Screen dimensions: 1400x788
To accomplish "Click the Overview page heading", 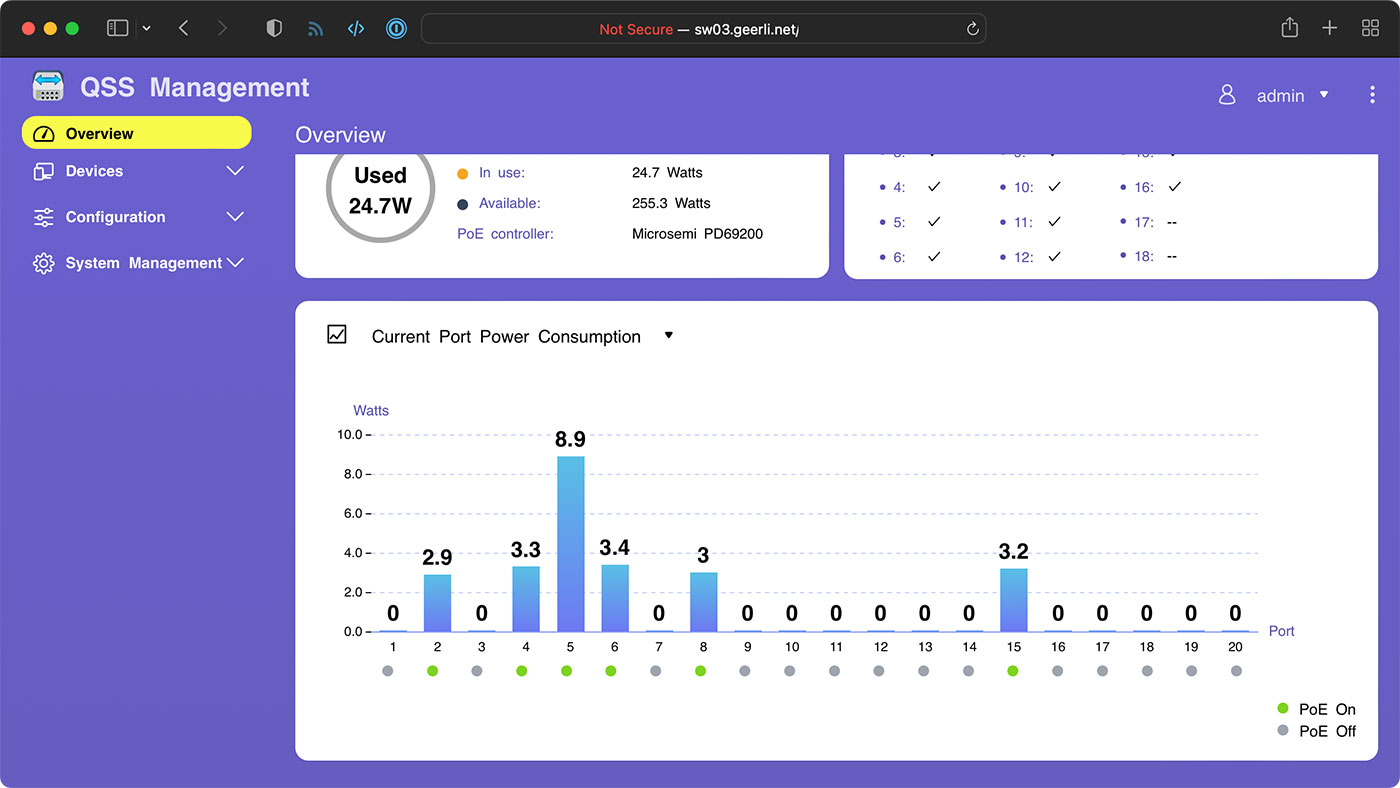I will [340, 135].
